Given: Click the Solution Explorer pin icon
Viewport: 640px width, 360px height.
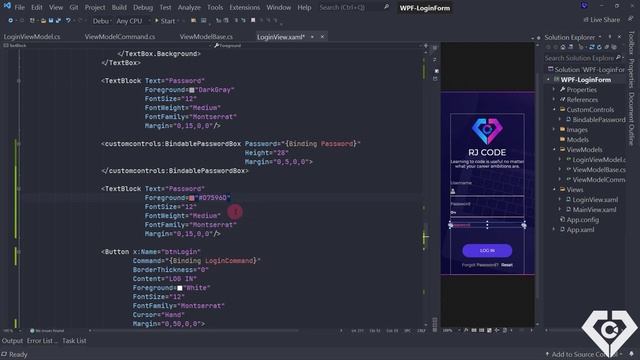Looking at the screenshot, I should 610,37.
